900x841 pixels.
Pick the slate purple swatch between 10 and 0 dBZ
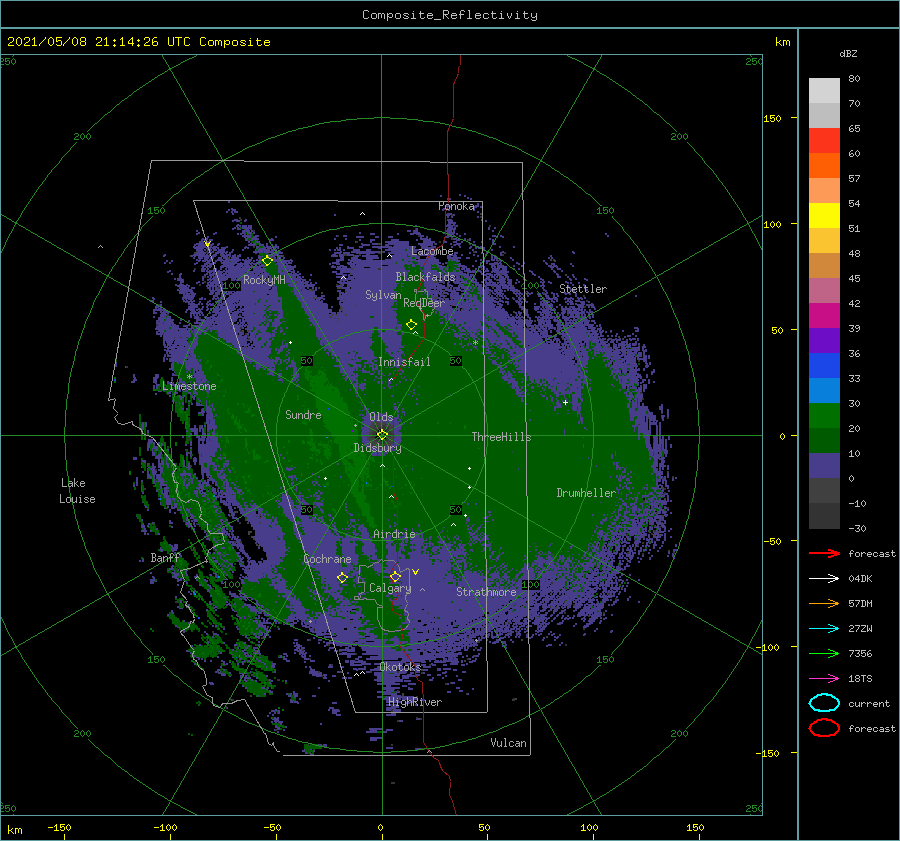click(x=824, y=466)
